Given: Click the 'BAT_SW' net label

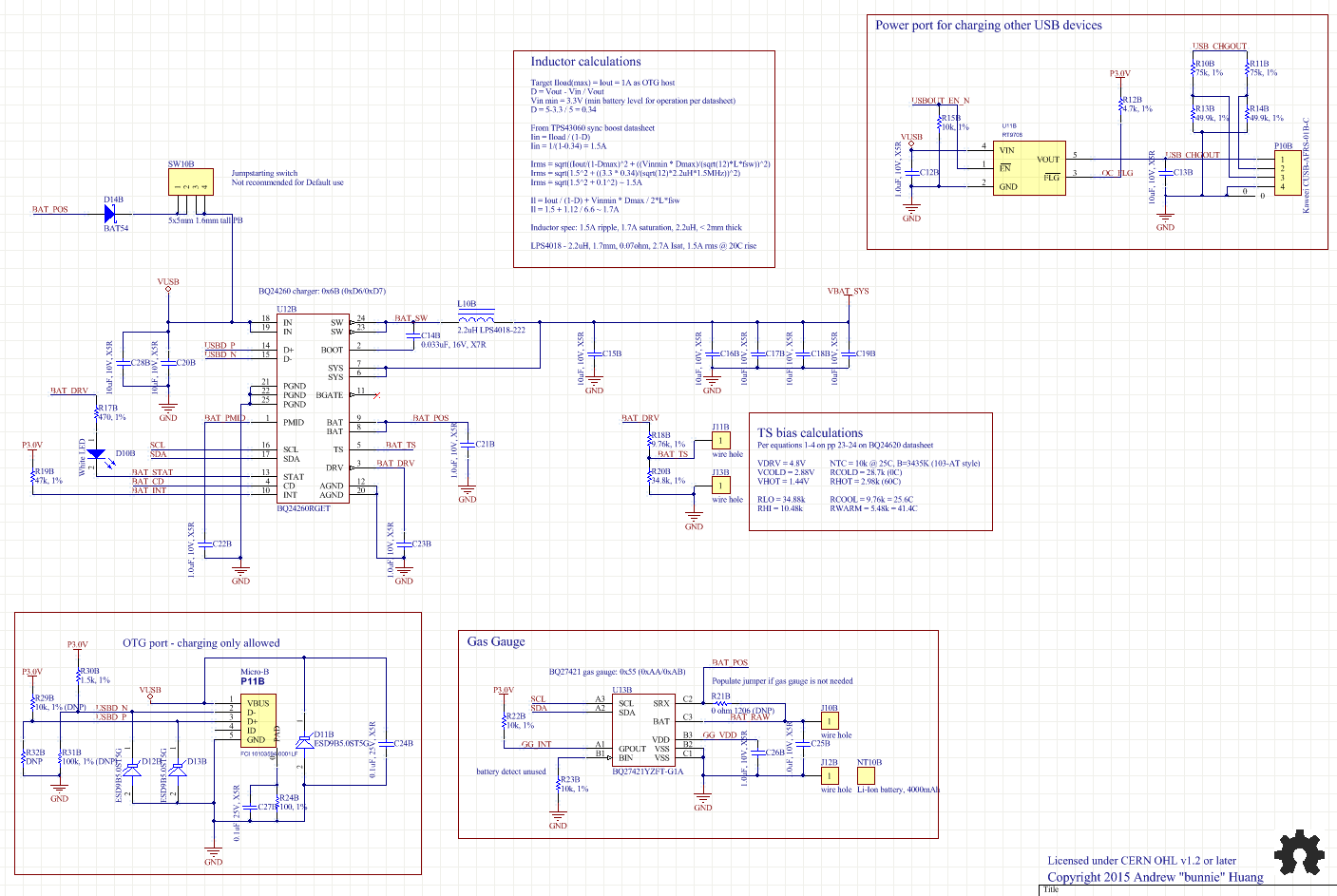Looking at the screenshot, I should (x=411, y=318).
